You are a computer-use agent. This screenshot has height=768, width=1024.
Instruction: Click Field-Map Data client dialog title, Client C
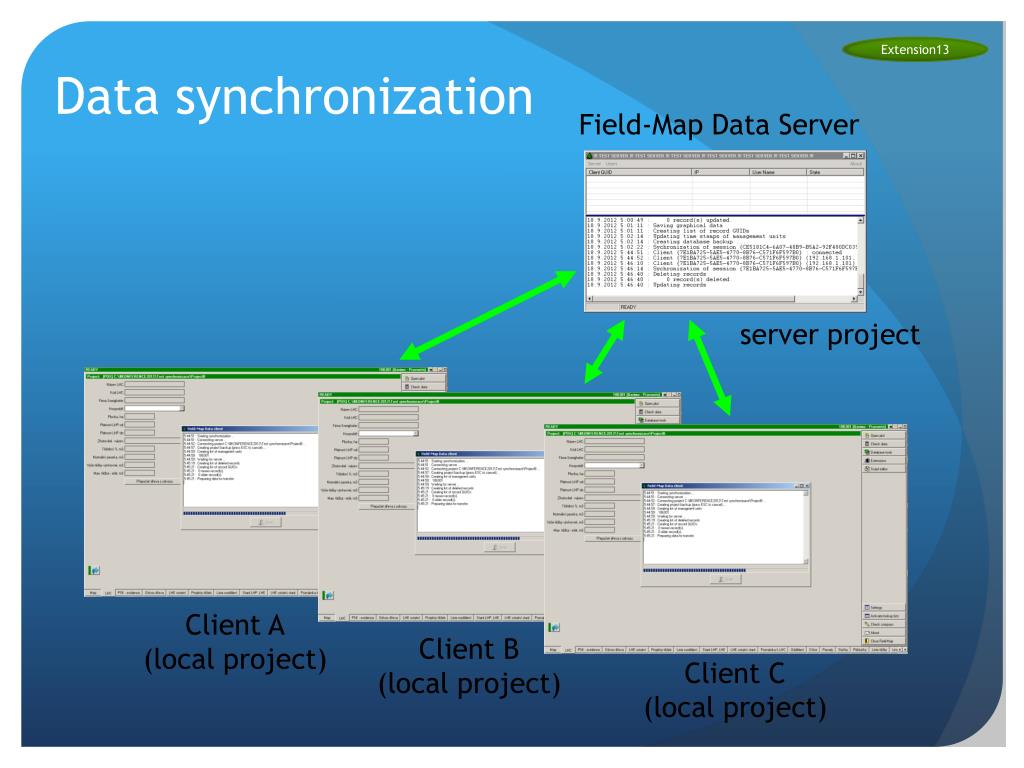tap(665, 486)
